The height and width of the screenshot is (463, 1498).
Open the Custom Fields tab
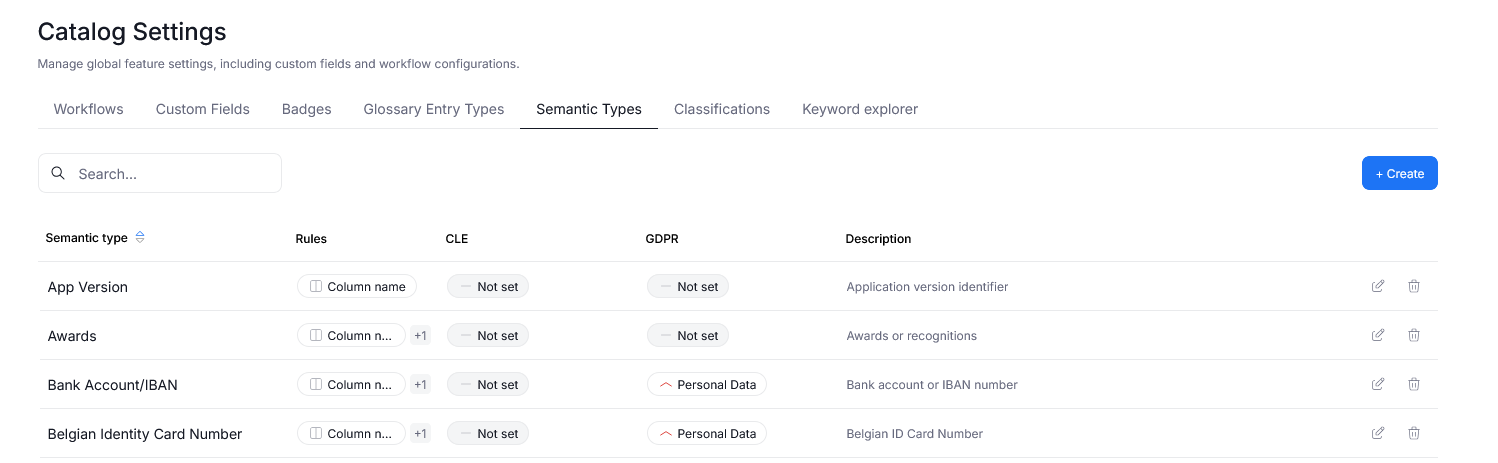(x=203, y=109)
